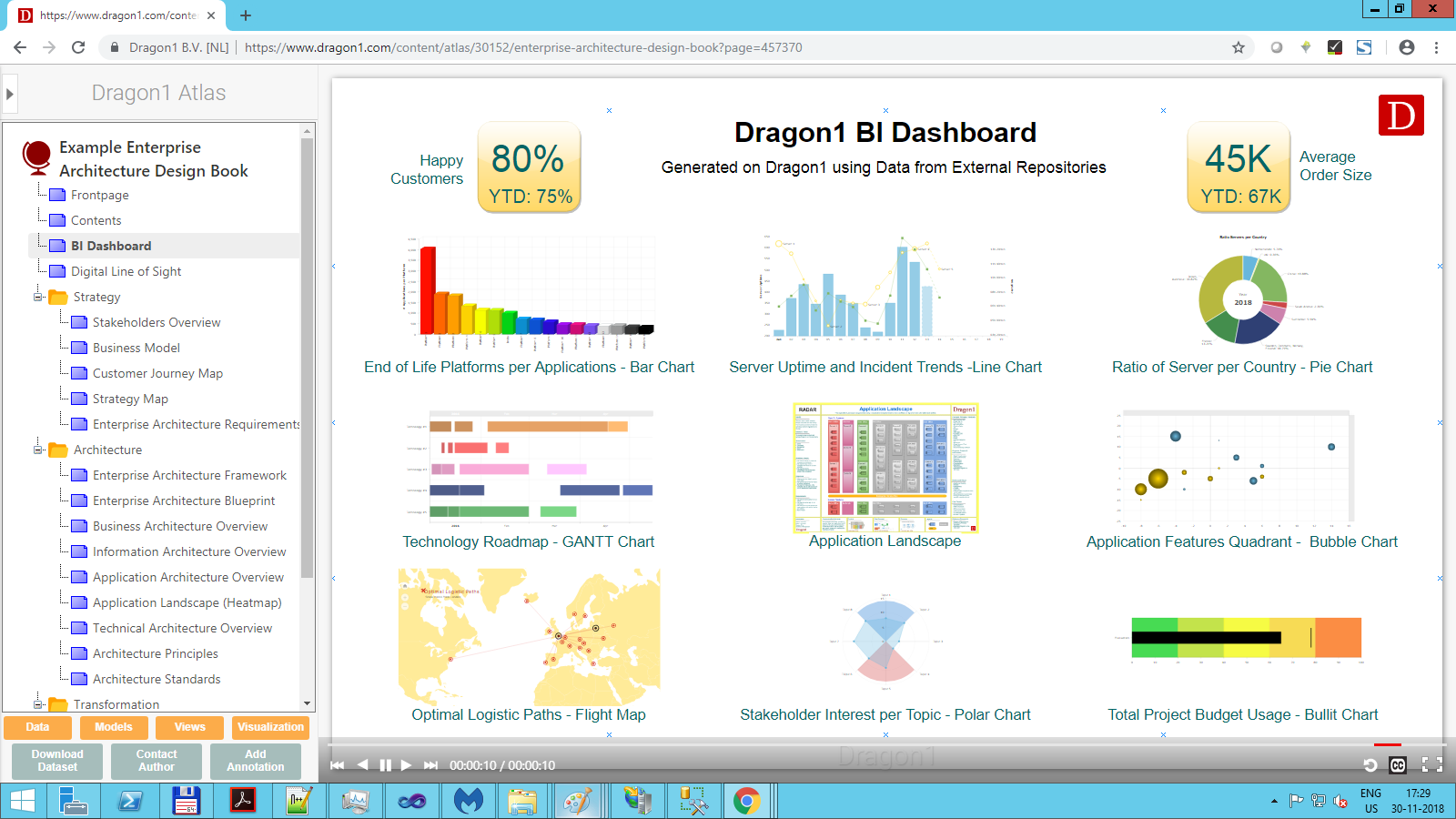Open PowerShell from the taskbar
Viewport: 1456px width, 819px height.
(x=130, y=801)
